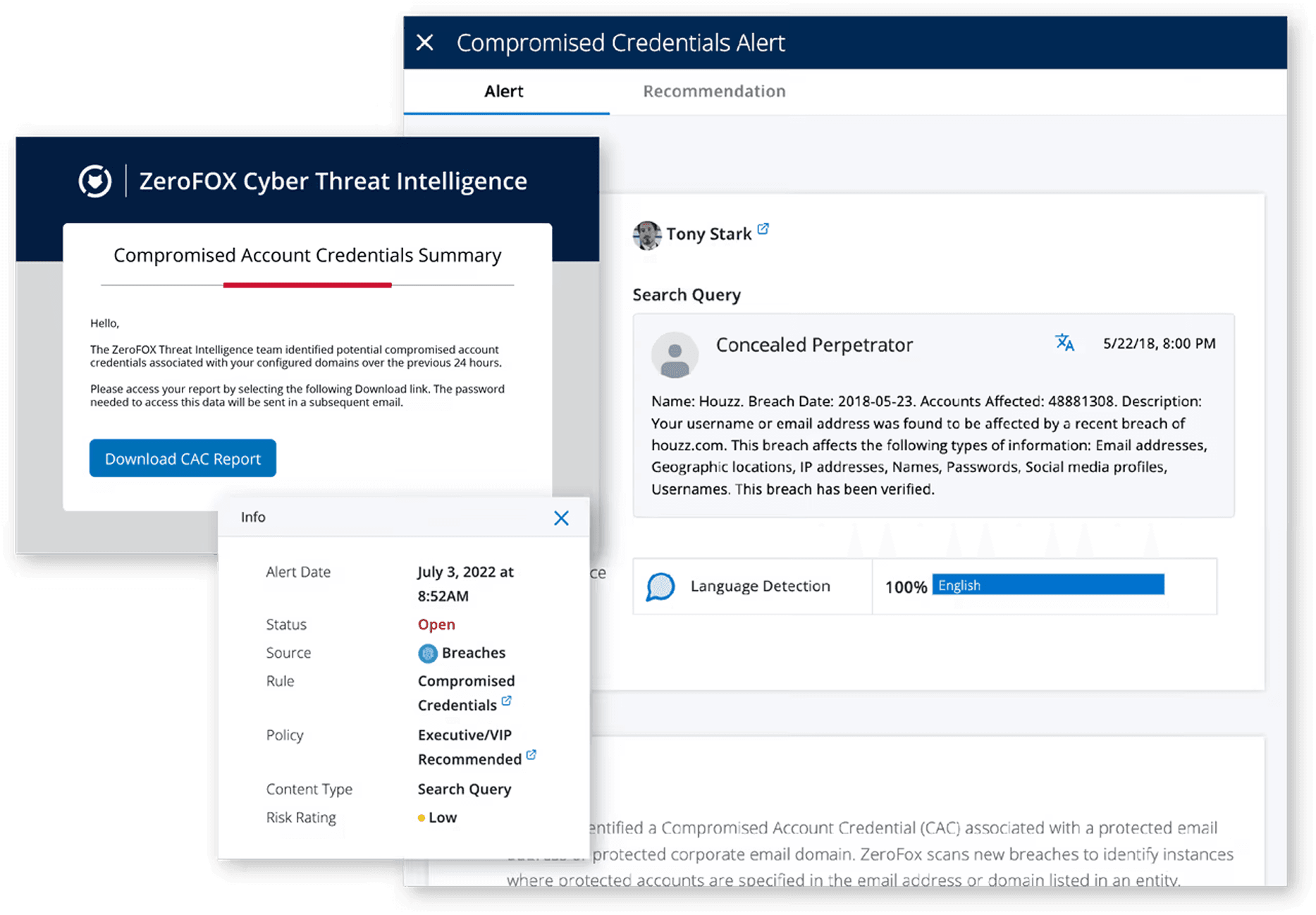Image resolution: width=1316 pixels, height=915 pixels.
Task: Click the yellow Low risk rating dot
Action: [x=422, y=818]
